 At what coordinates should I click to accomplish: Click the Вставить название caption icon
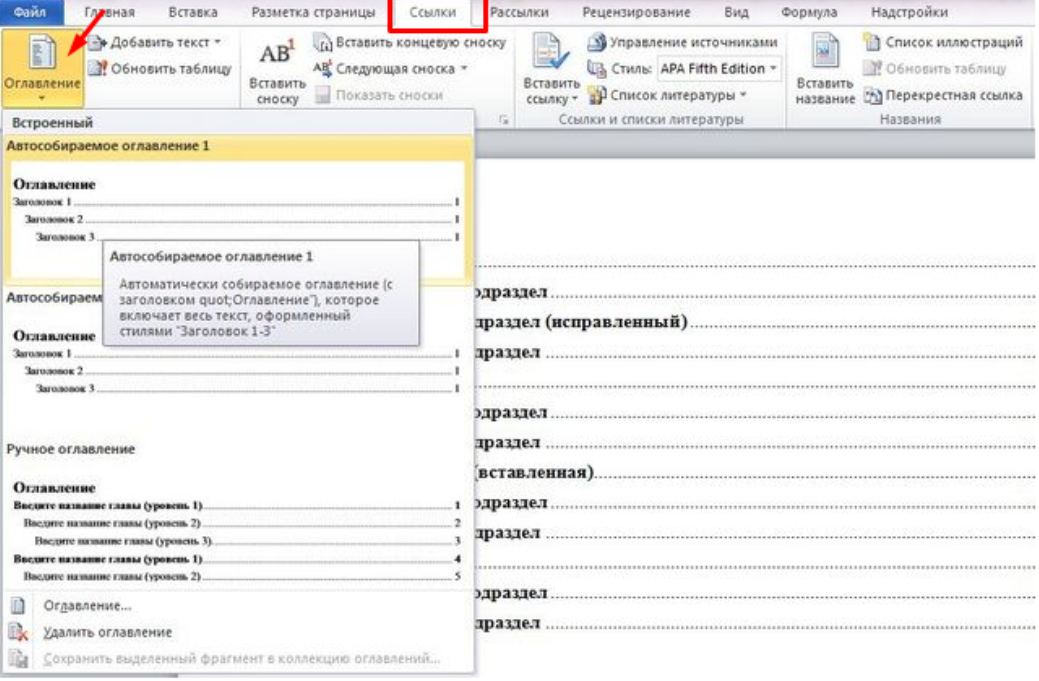(x=825, y=58)
